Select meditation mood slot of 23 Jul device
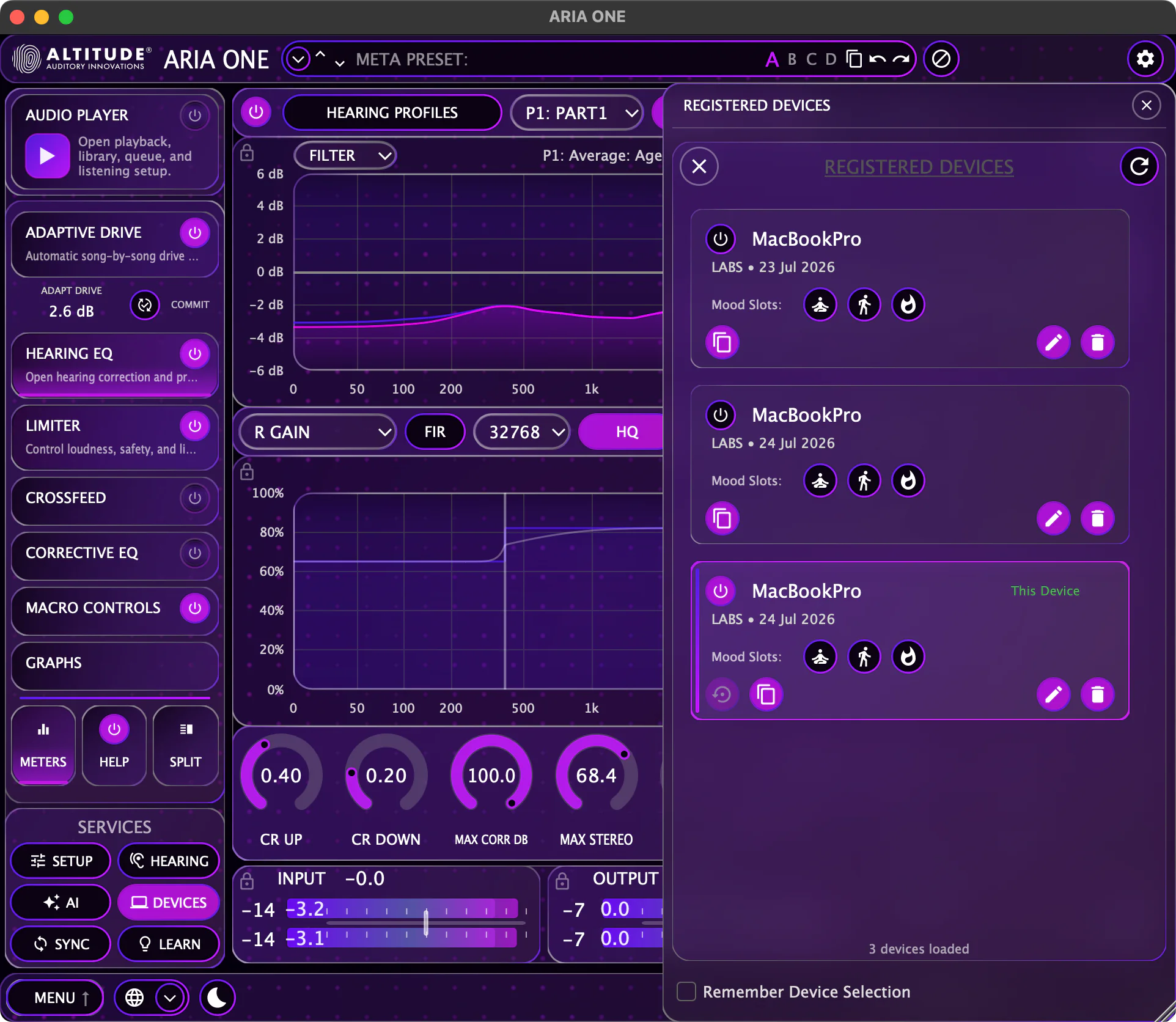Image resolution: width=1176 pixels, height=1022 pixels. (x=820, y=304)
